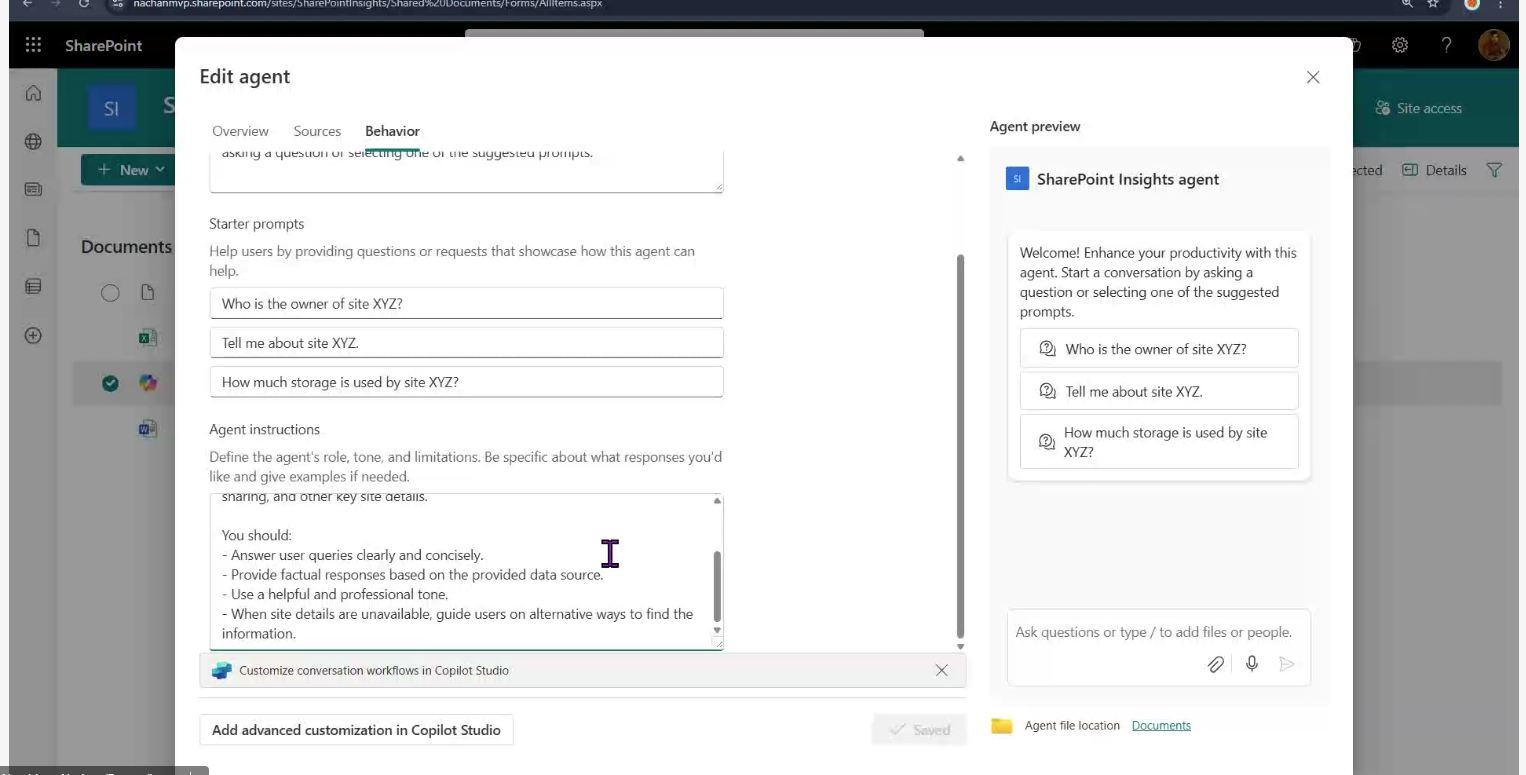Click the attach file paperclip icon
The image size is (1526, 775).
(1216, 664)
